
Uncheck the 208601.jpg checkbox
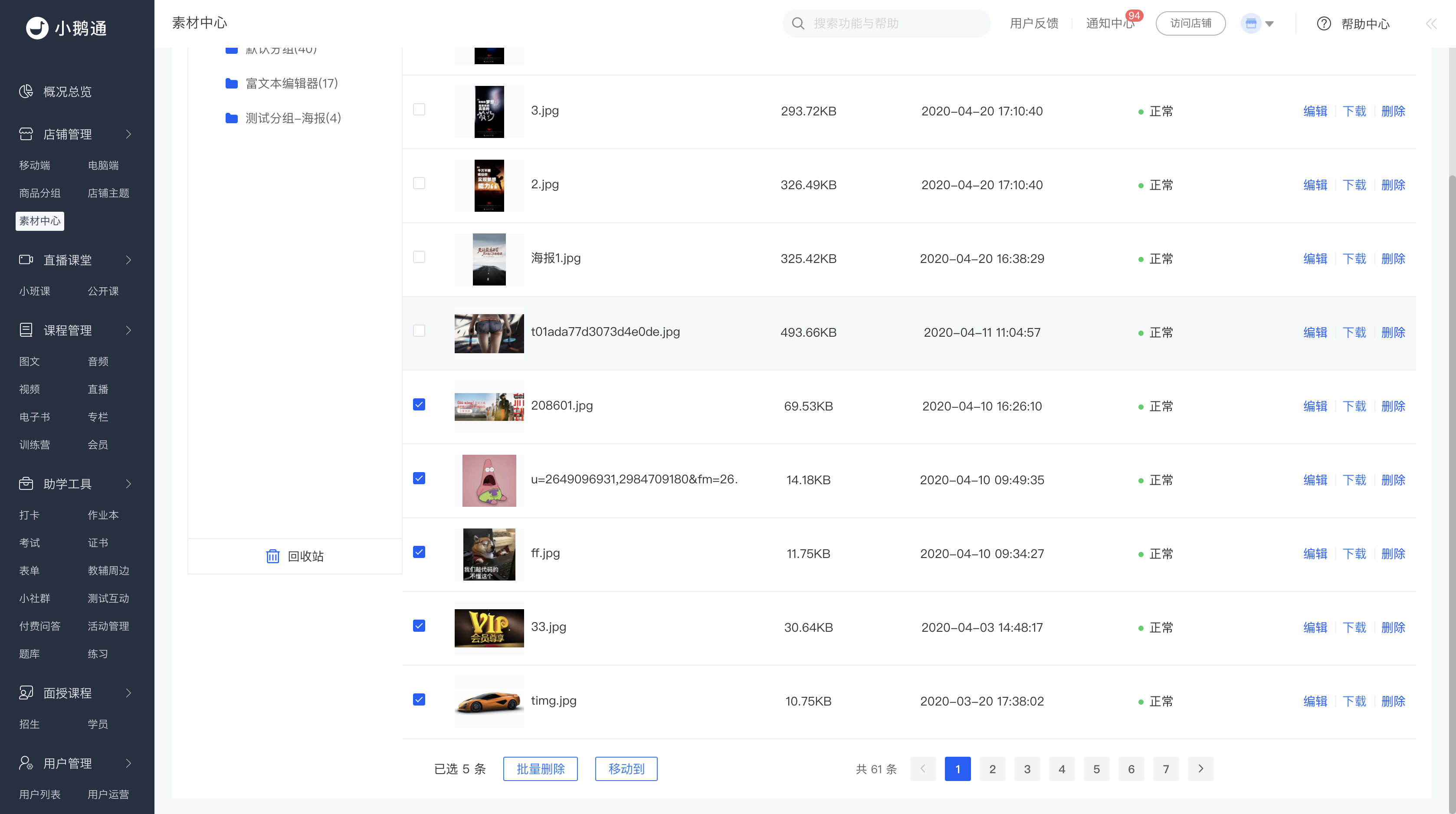[x=419, y=405]
